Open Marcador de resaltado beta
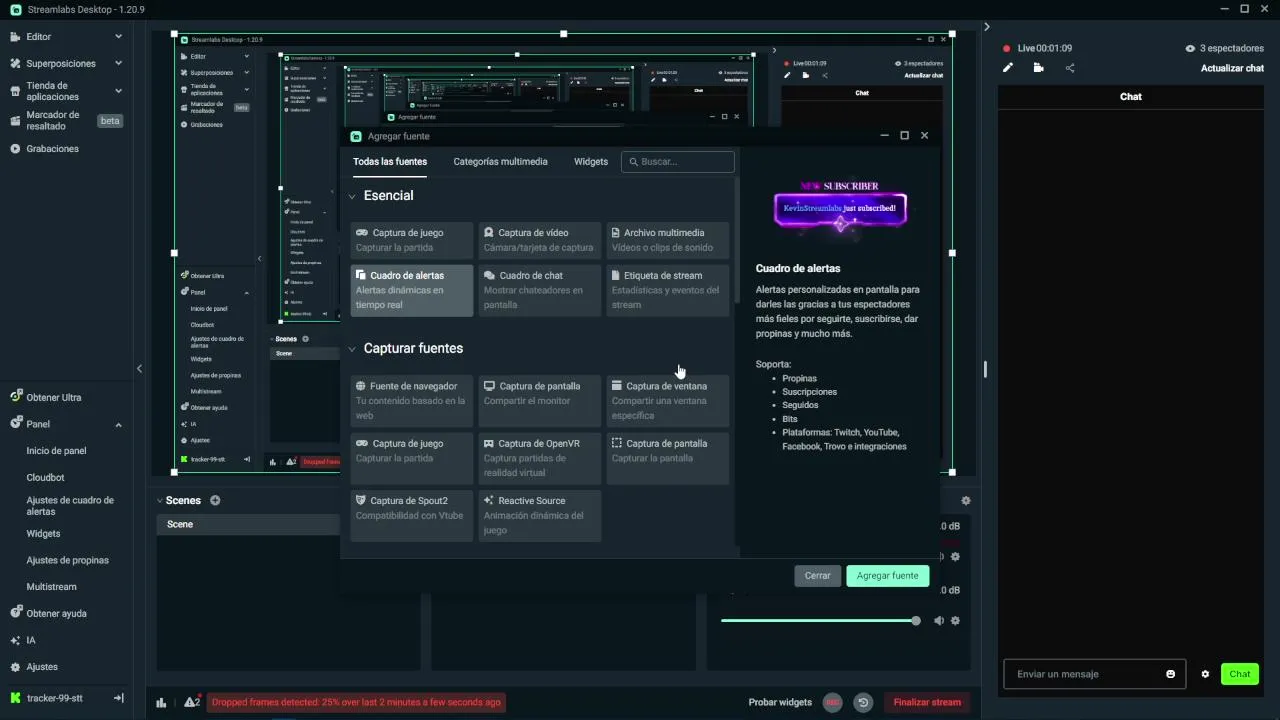1280x720 pixels. pos(66,121)
